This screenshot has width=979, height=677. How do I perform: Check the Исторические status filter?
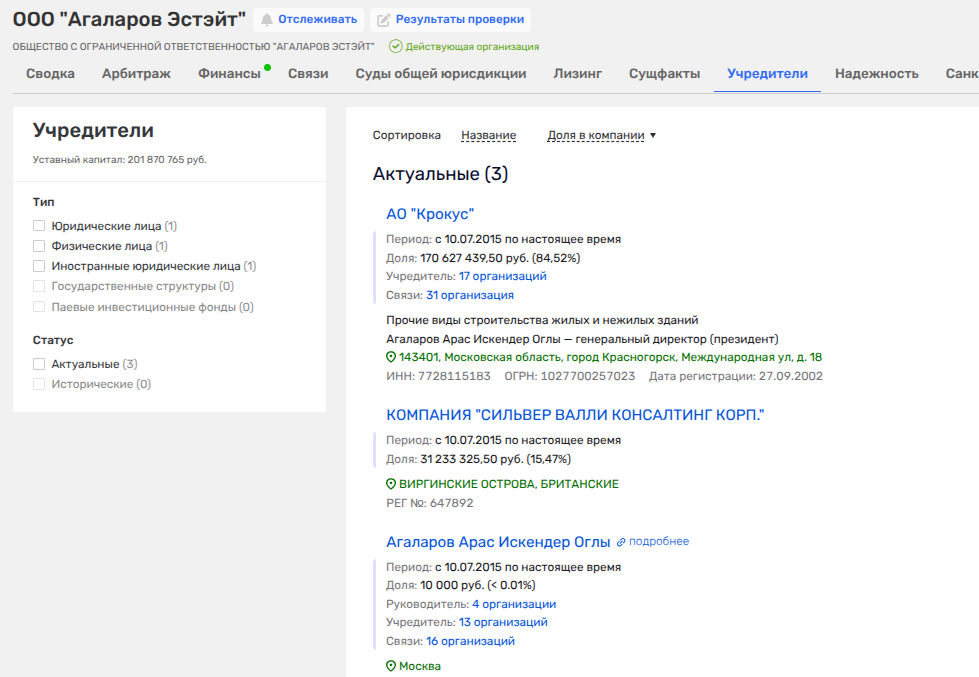point(39,384)
